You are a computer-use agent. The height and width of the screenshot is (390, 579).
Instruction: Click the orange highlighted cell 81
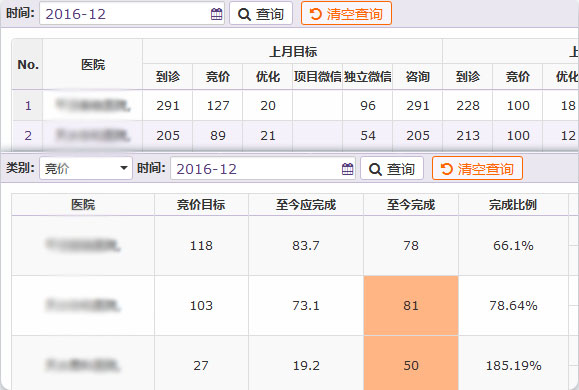click(411, 305)
